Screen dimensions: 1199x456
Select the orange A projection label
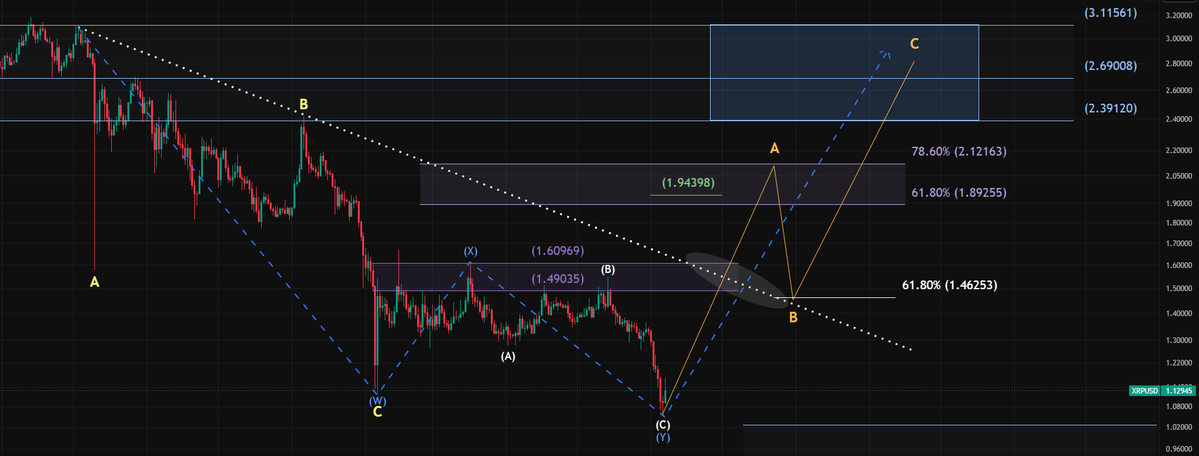775,148
